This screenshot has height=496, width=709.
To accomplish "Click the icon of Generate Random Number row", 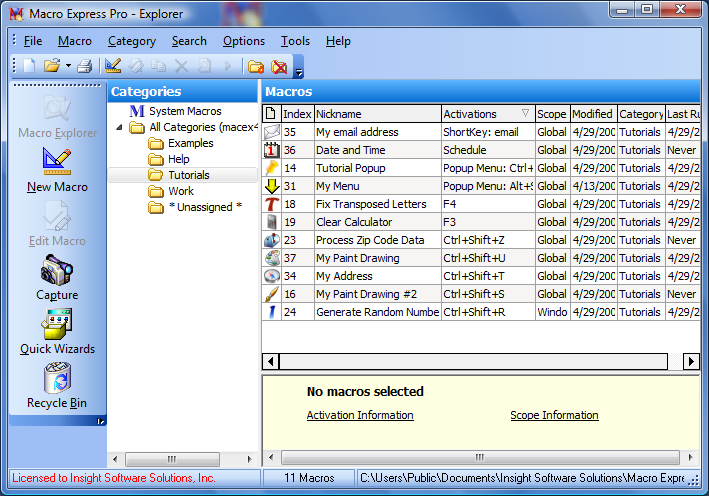I will [x=272, y=312].
